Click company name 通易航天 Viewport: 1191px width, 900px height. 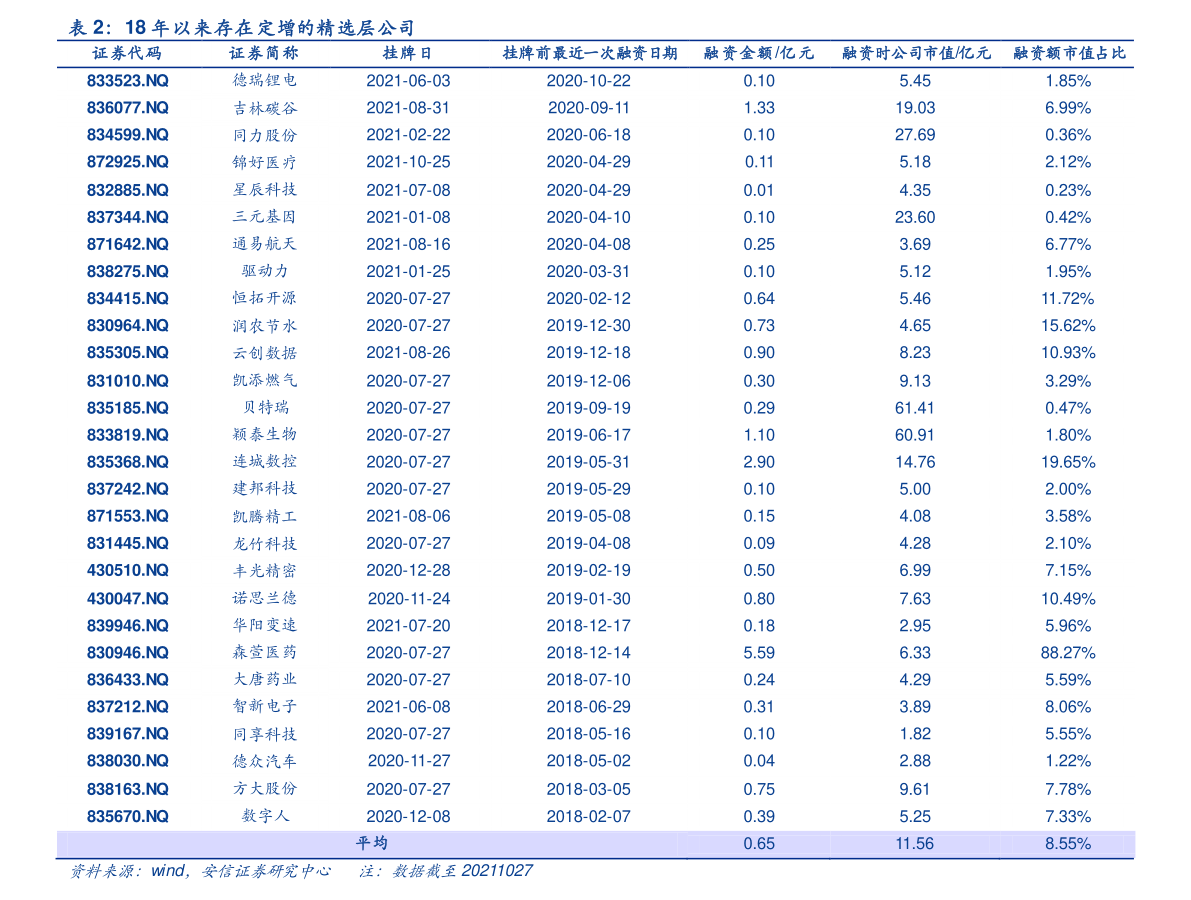pyautogui.click(x=264, y=245)
